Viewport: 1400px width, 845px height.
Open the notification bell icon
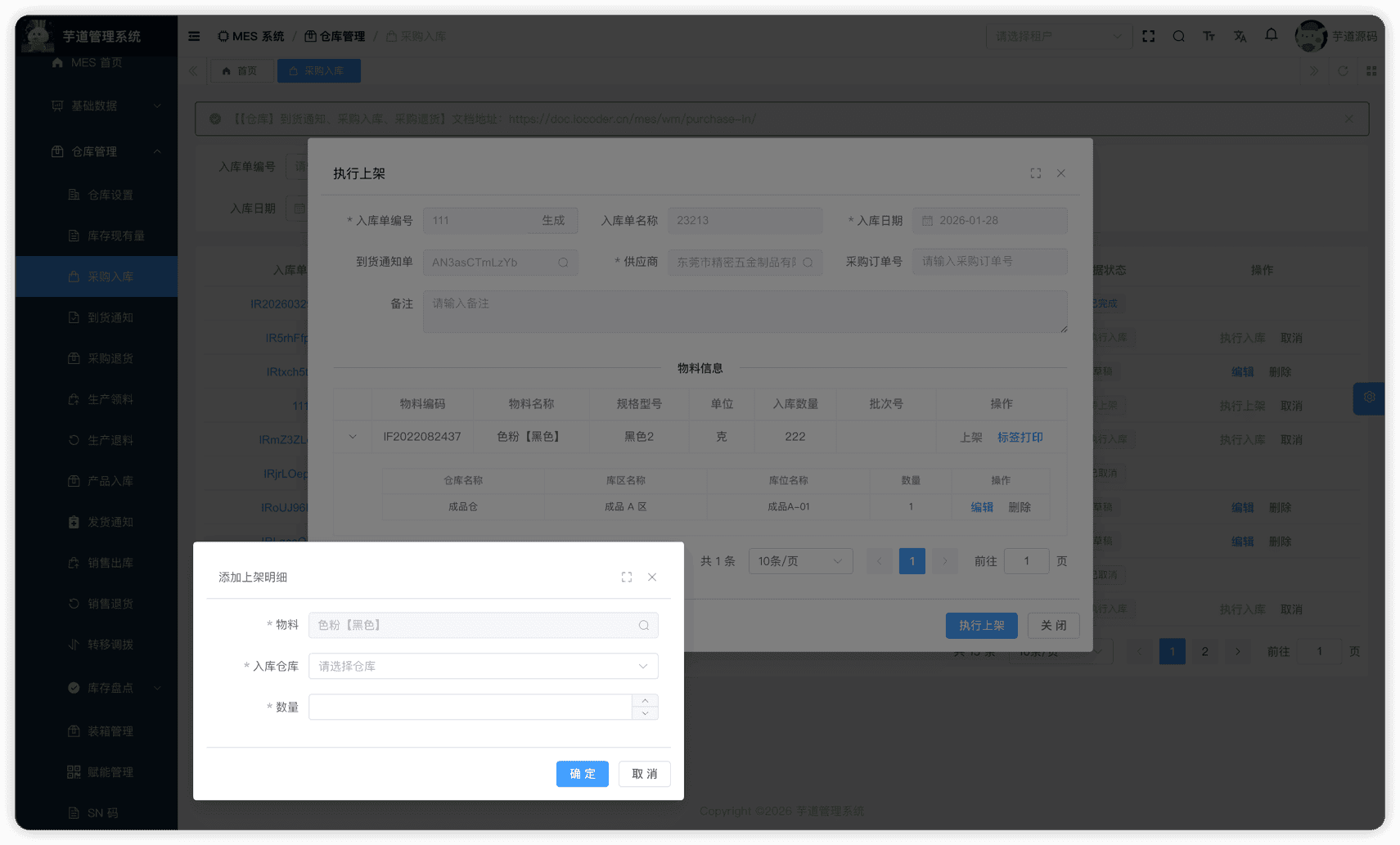(1271, 35)
